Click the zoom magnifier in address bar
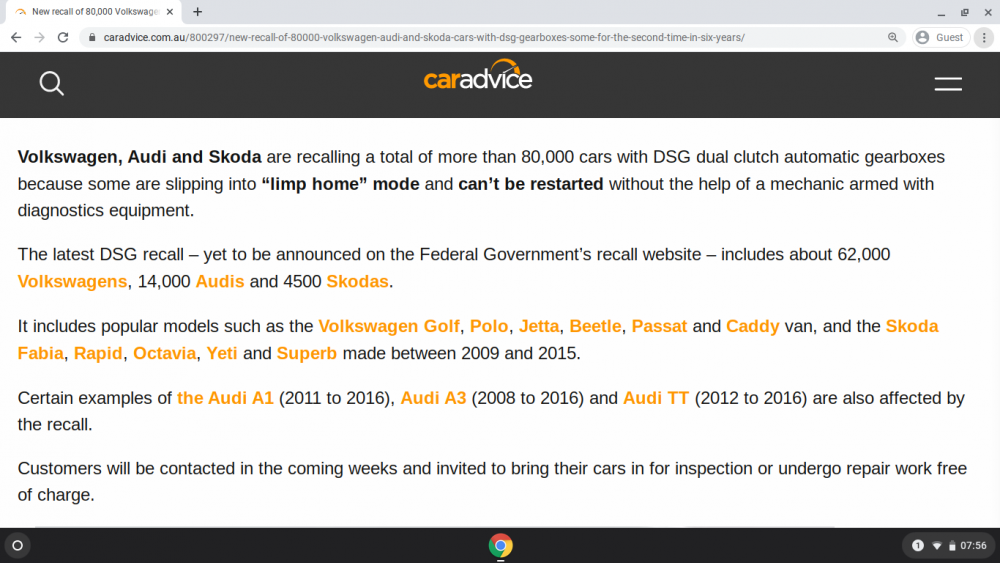Screen dimensions: 1000x563 pos(893,38)
